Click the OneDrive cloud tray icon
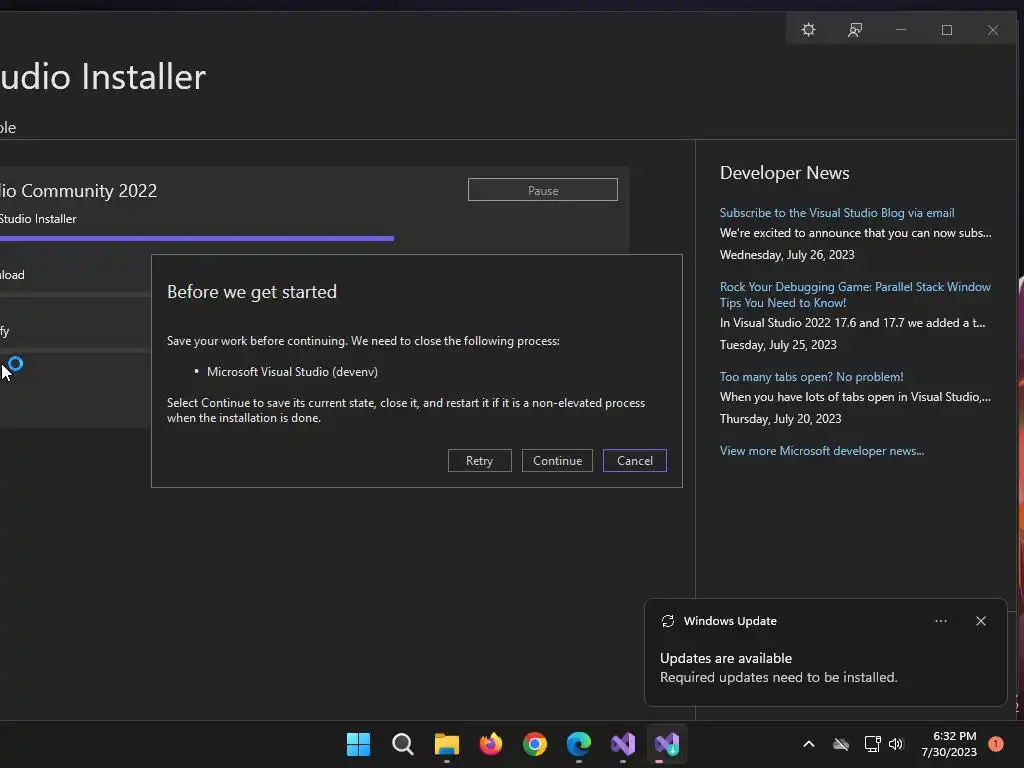The height and width of the screenshot is (768, 1024). point(841,744)
